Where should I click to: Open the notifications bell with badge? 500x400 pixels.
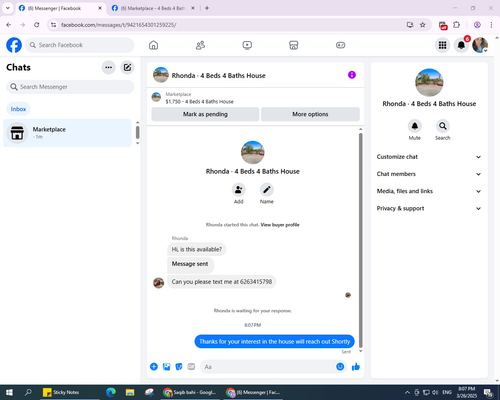(x=461, y=45)
